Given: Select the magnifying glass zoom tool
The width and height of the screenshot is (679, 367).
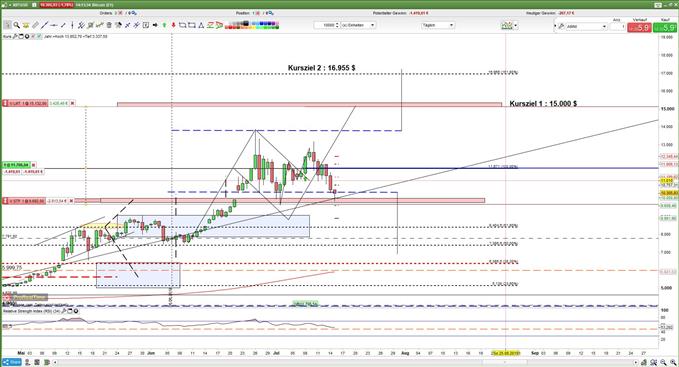Looking at the screenshot, I should pyautogui.click(x=16, y=25).
